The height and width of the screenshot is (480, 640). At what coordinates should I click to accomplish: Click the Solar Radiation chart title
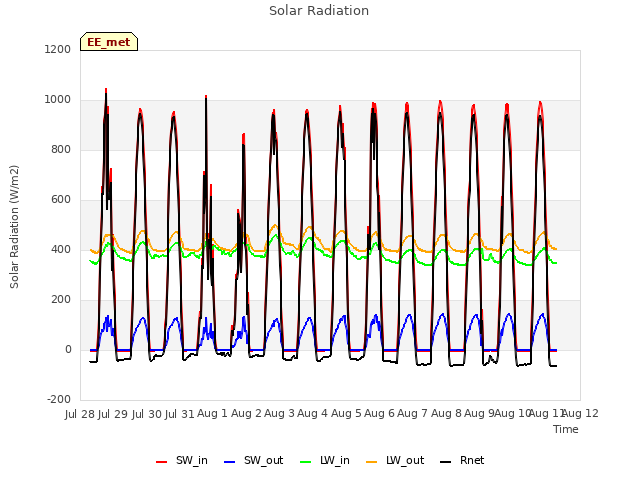[319, 11]
